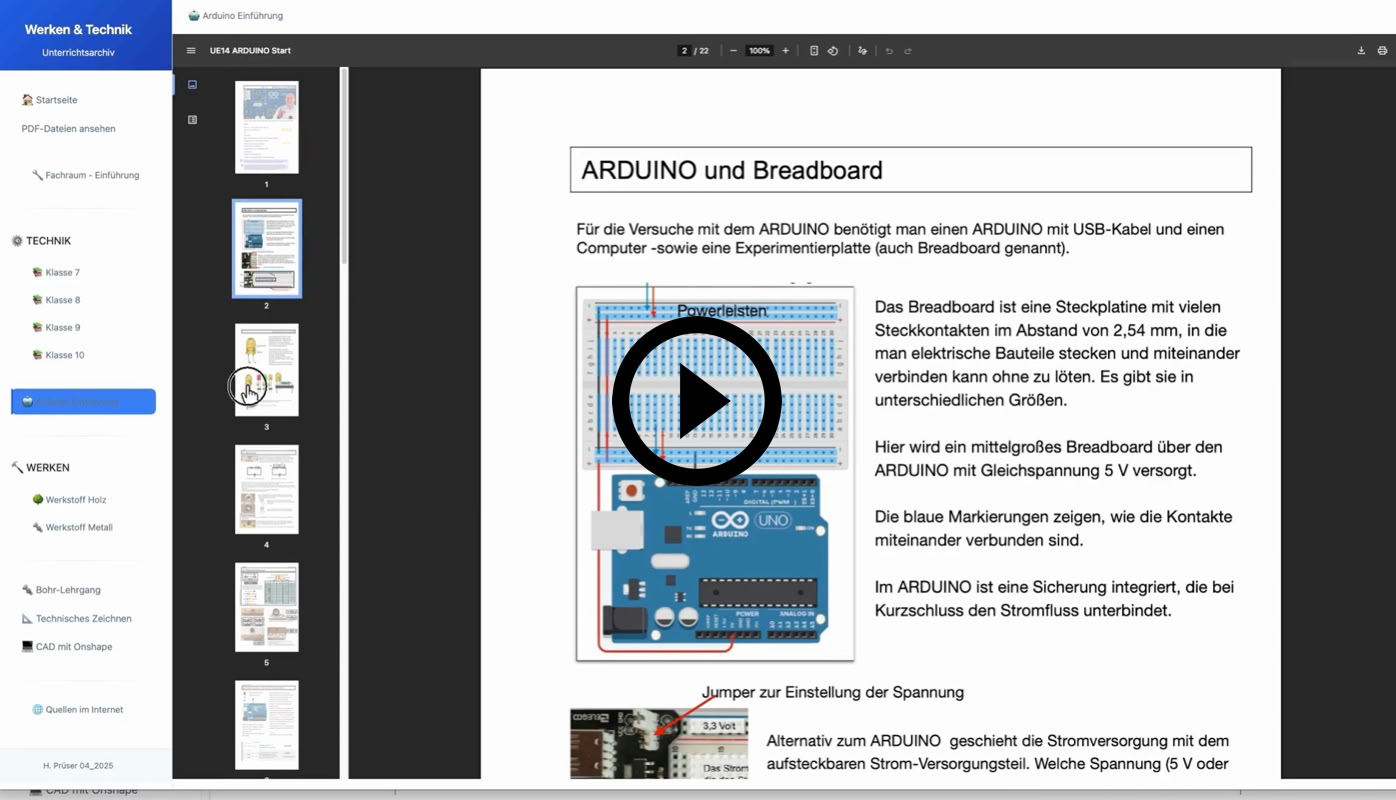
Task: Click the zoom out minus icon
Action: [x=733, y=51]
